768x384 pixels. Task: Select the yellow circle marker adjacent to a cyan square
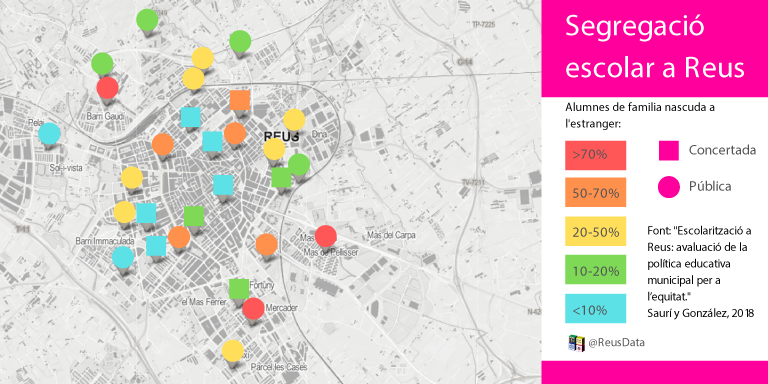(x=124, y=212)
